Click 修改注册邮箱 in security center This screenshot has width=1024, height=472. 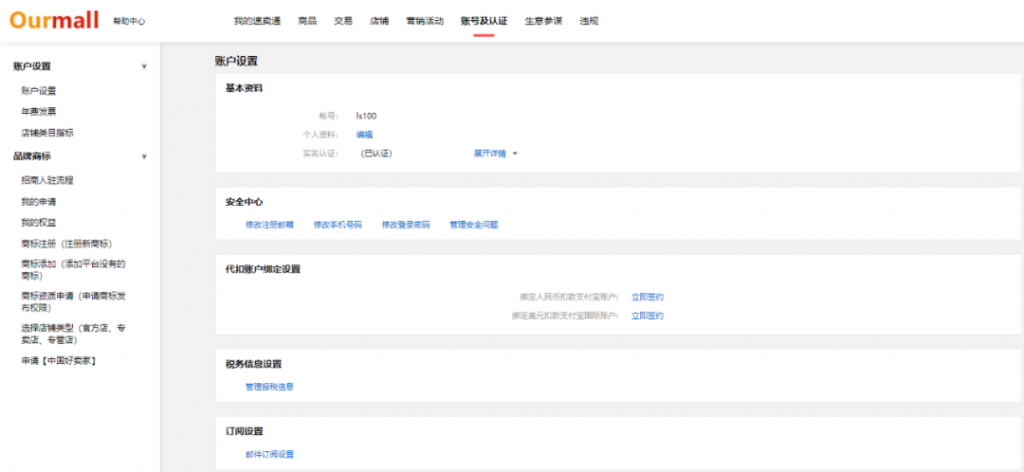pos(270,225)
